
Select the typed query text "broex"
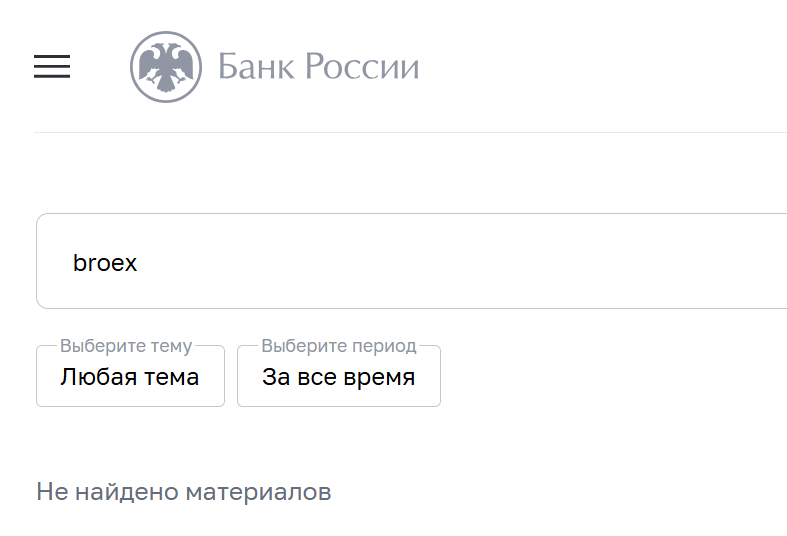click(105, 263)
